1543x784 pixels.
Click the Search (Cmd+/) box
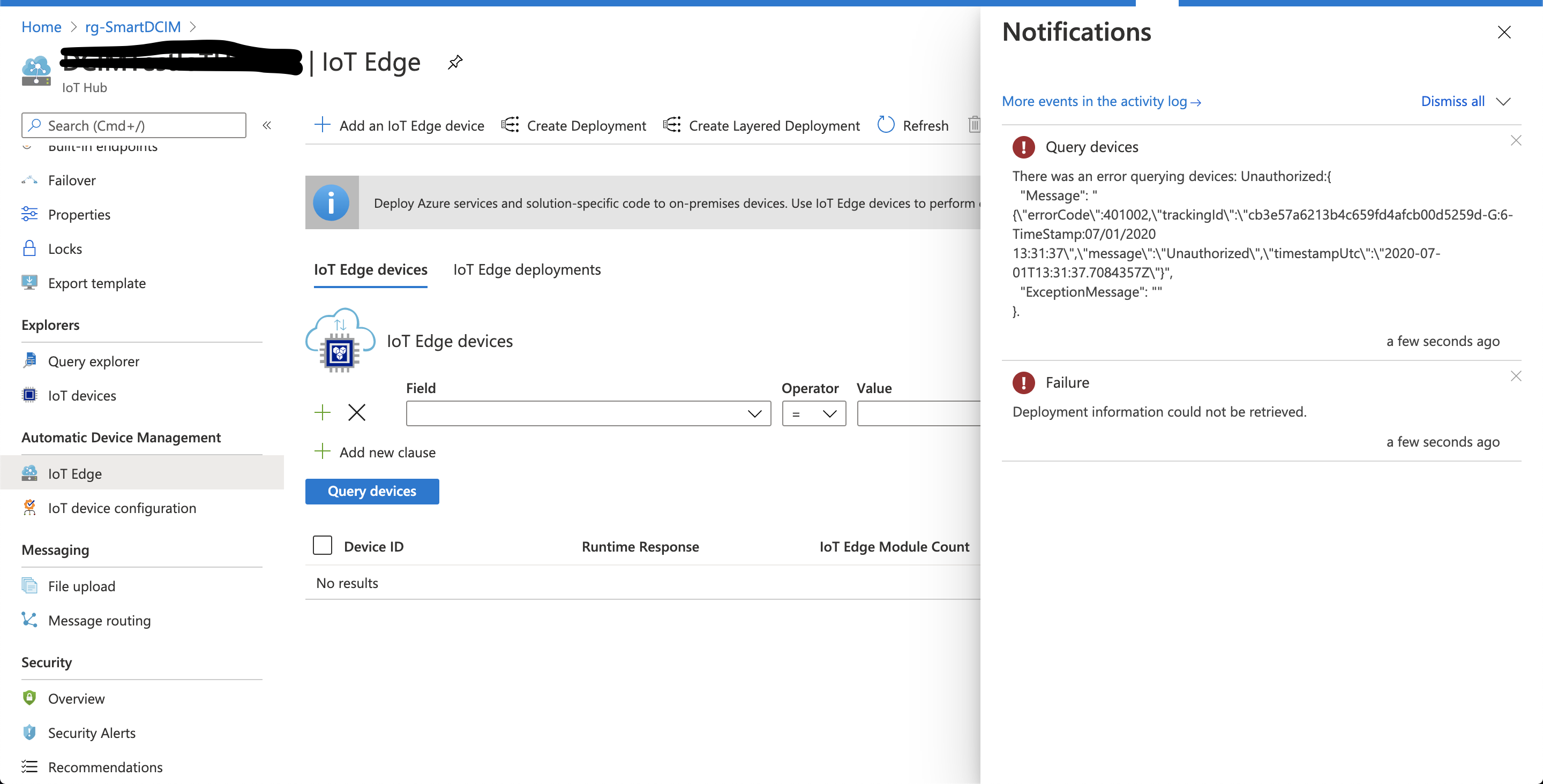coord(133,125)
